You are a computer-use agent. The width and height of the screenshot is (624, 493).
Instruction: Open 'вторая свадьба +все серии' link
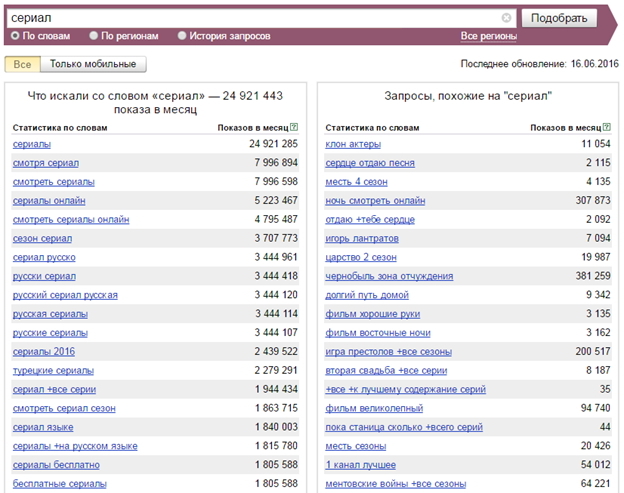[386, 370]
